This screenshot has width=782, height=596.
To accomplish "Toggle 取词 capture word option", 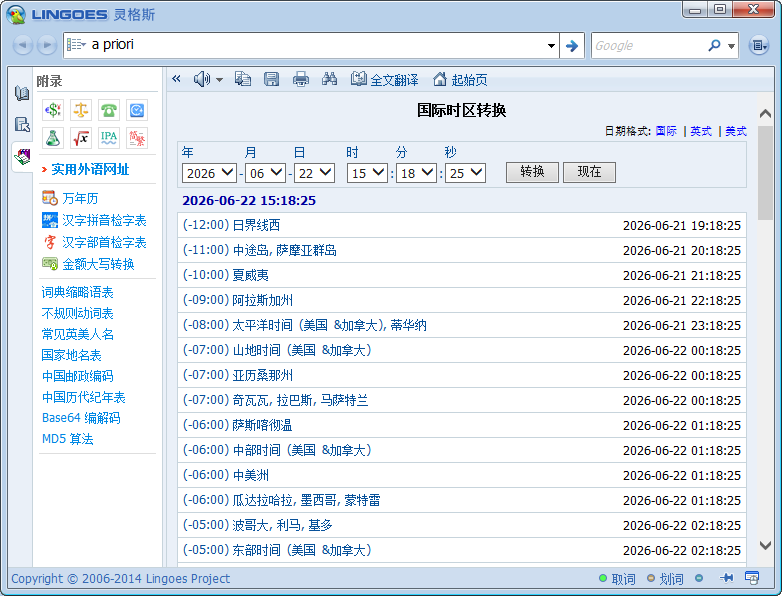I will coord(617,579).
